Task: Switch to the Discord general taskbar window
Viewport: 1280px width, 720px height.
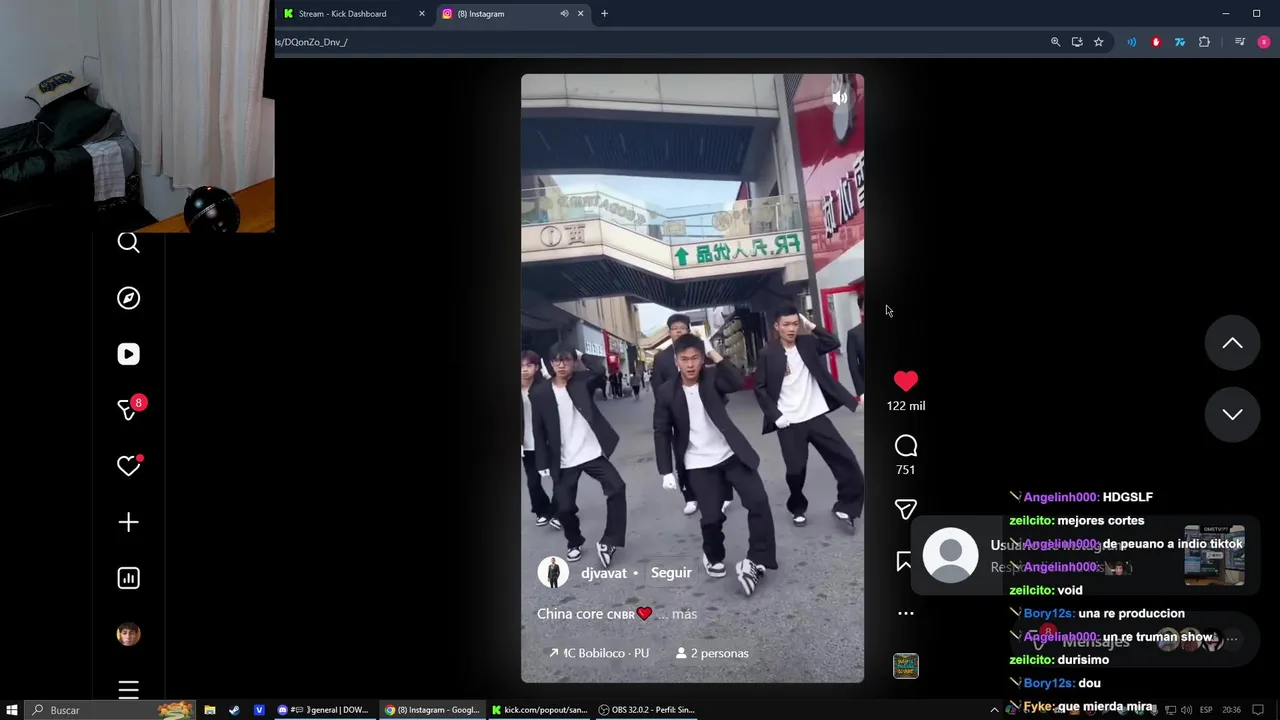Action: [323, 710]
